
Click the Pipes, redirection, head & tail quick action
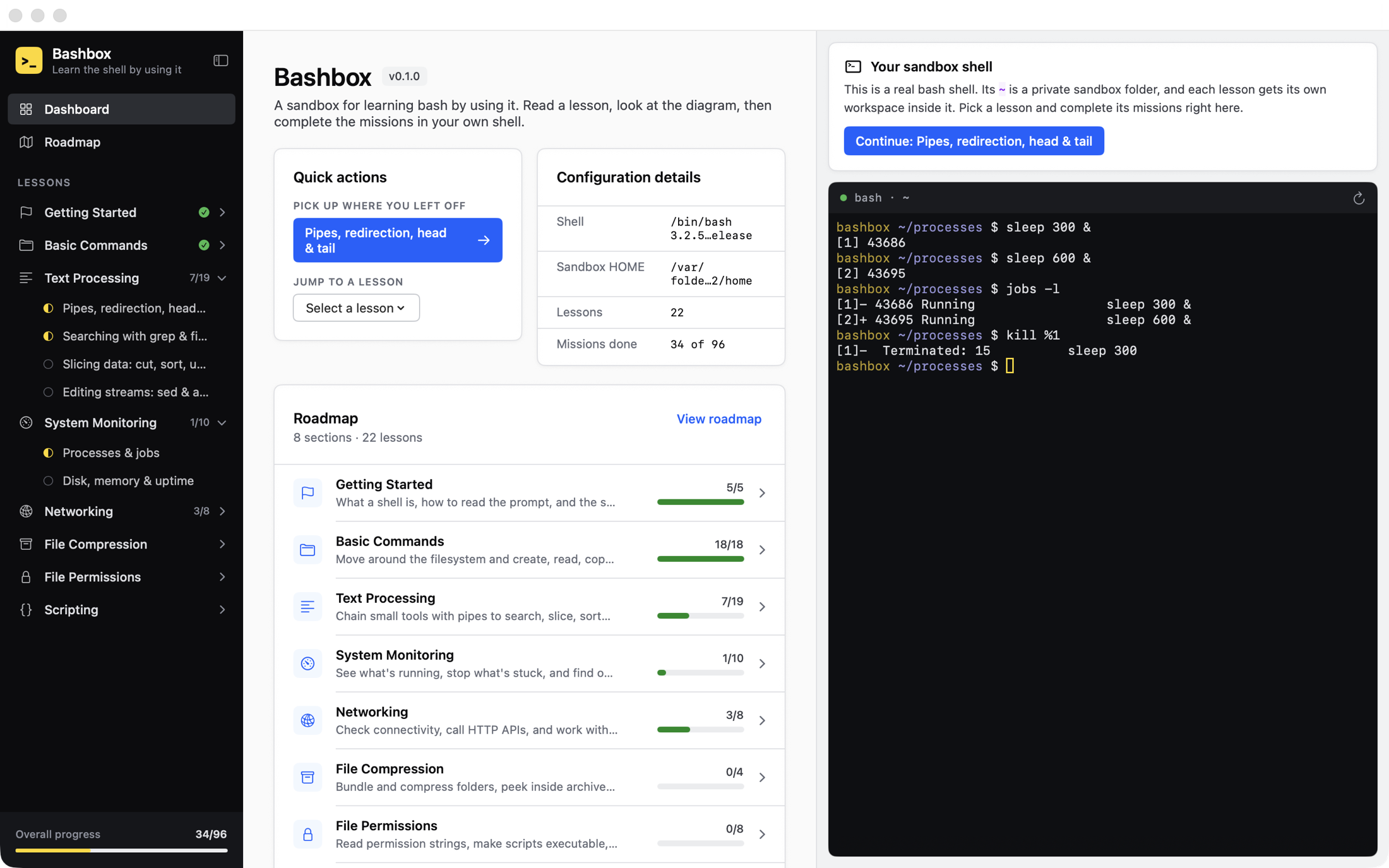[x=398, y=241]
